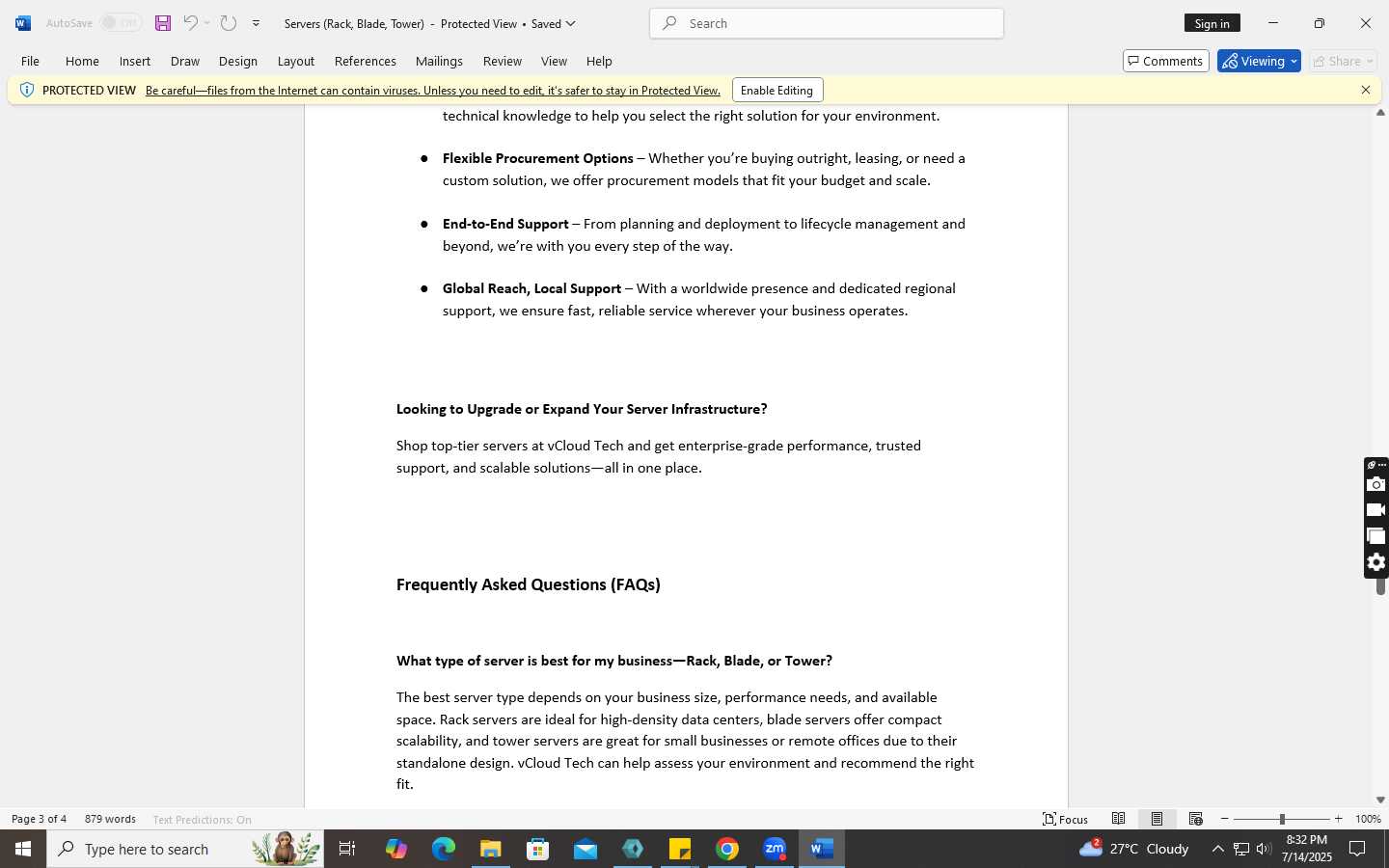Switch to the Review tab
This screenshot has width=1389, height=868.
(x=503, y=61)
